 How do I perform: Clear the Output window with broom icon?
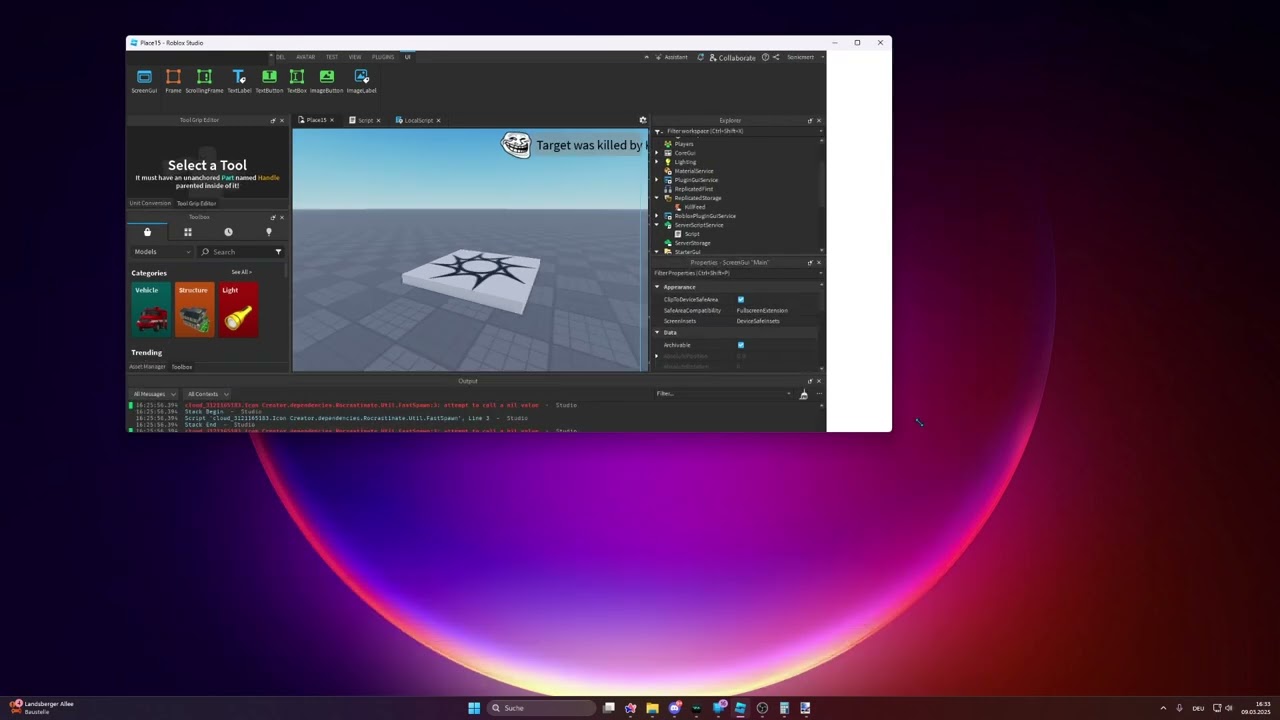(x=803, y=394)
